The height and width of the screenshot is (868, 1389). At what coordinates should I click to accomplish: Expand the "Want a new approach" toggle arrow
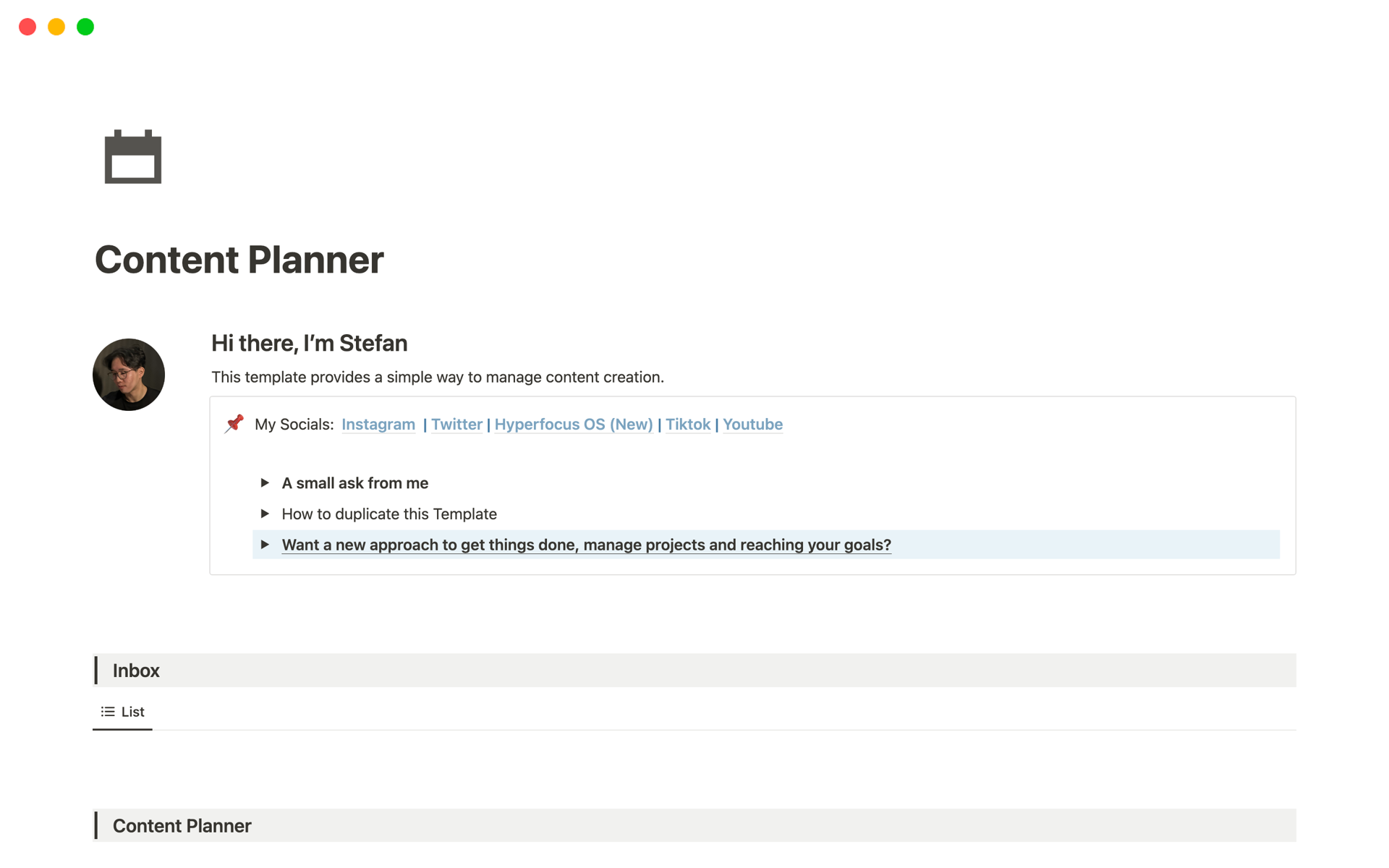[265, 545]
